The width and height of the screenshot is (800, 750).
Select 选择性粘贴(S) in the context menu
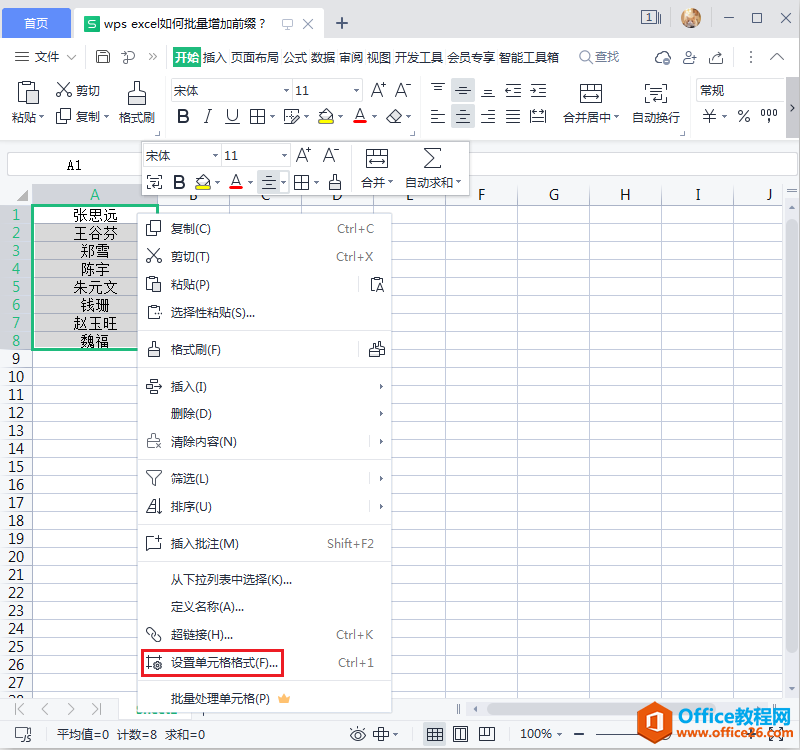click(x=212, y=312)
